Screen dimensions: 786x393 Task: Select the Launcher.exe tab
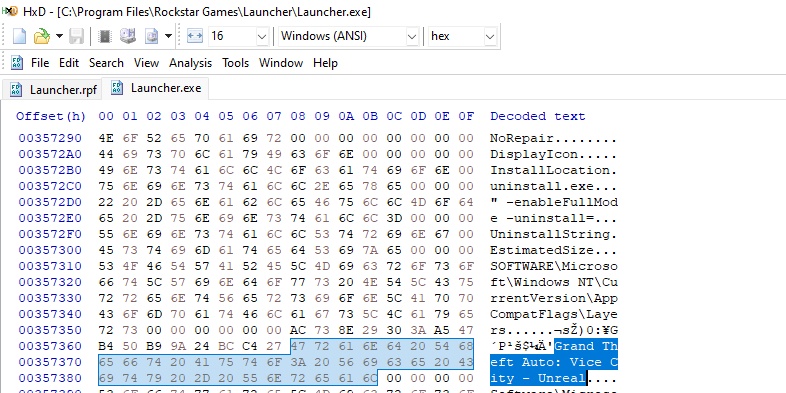click(155, 88)
